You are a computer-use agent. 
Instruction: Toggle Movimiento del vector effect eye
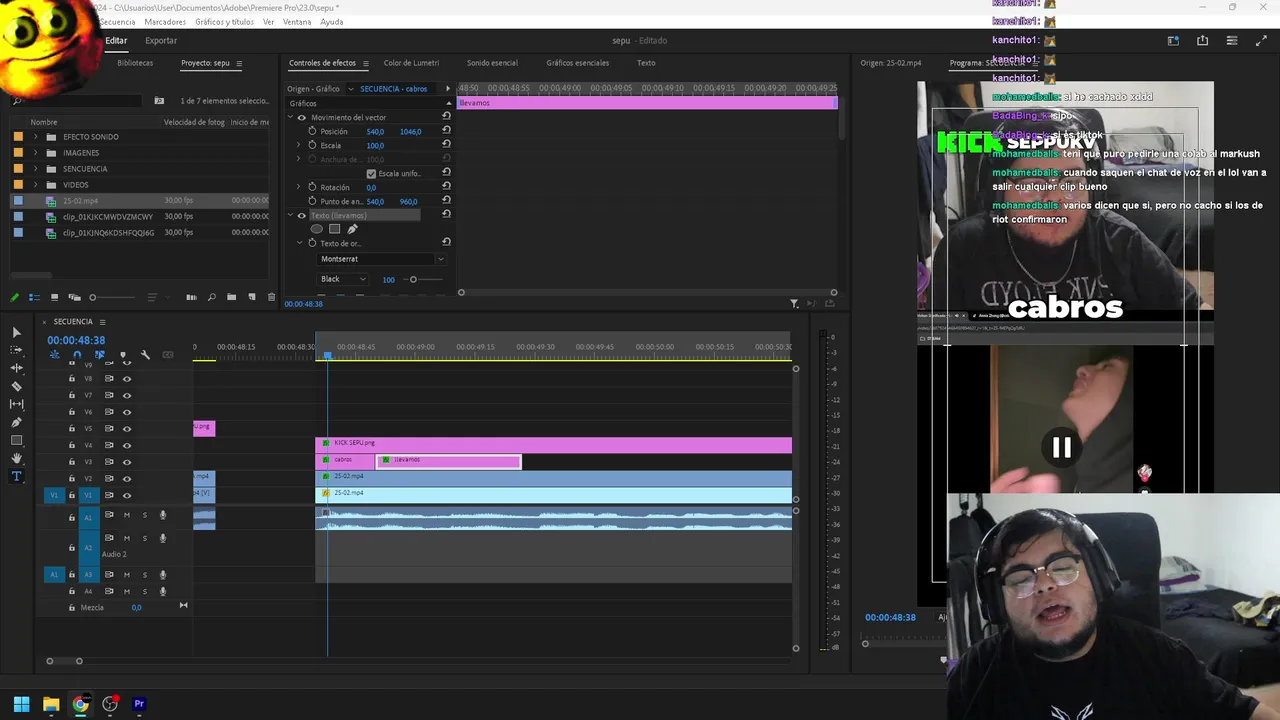pos(301,117)
